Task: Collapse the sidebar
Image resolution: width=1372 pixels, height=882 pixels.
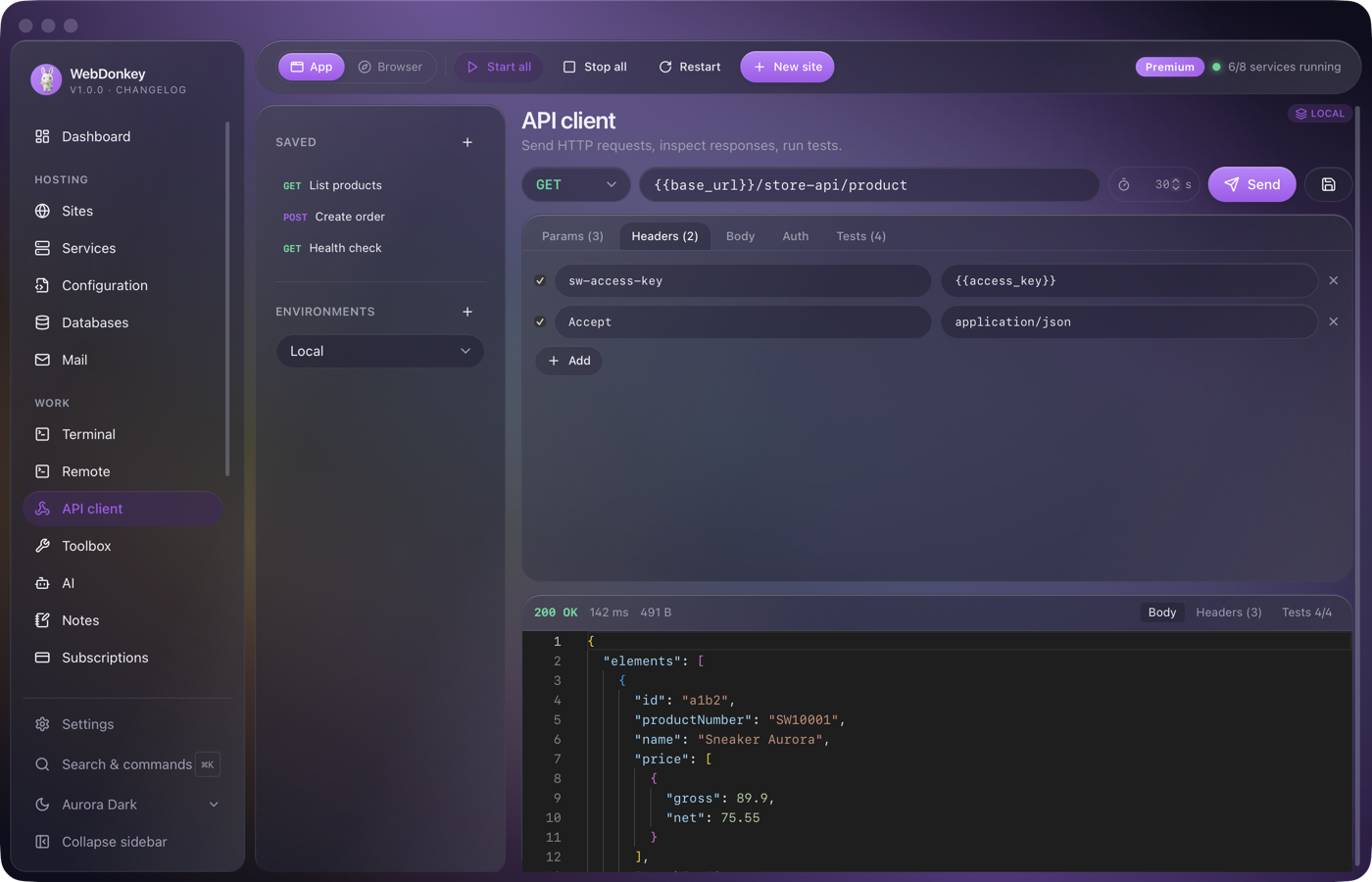Action: (x=126, y=842)
